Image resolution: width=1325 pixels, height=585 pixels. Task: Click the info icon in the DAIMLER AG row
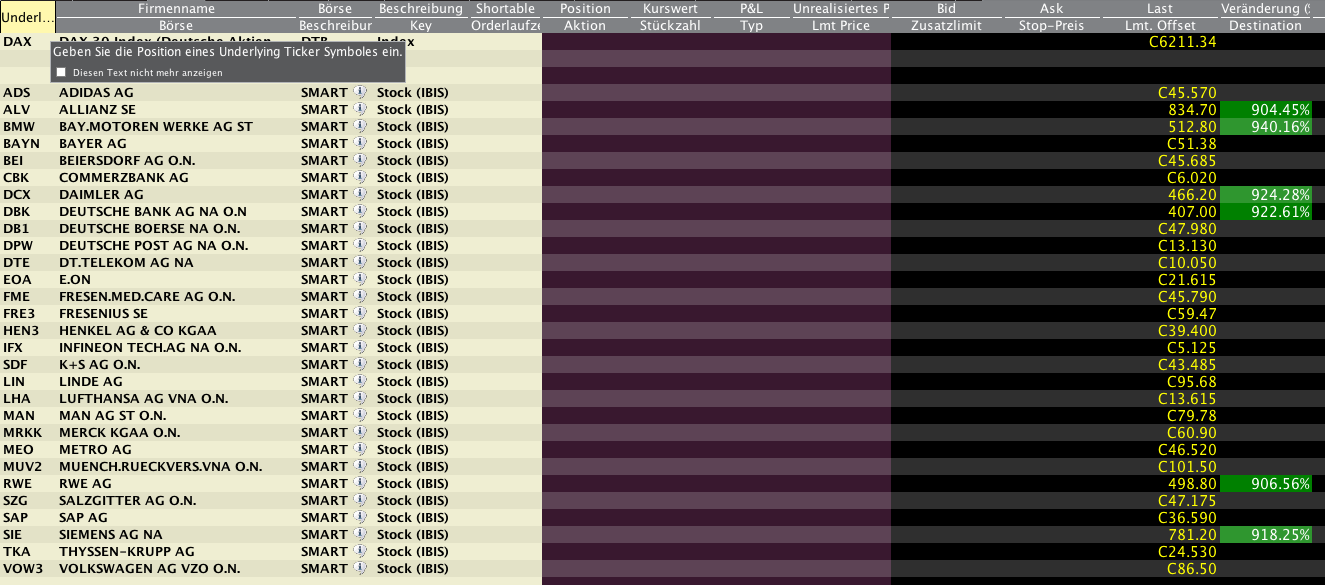coord(360,195)
